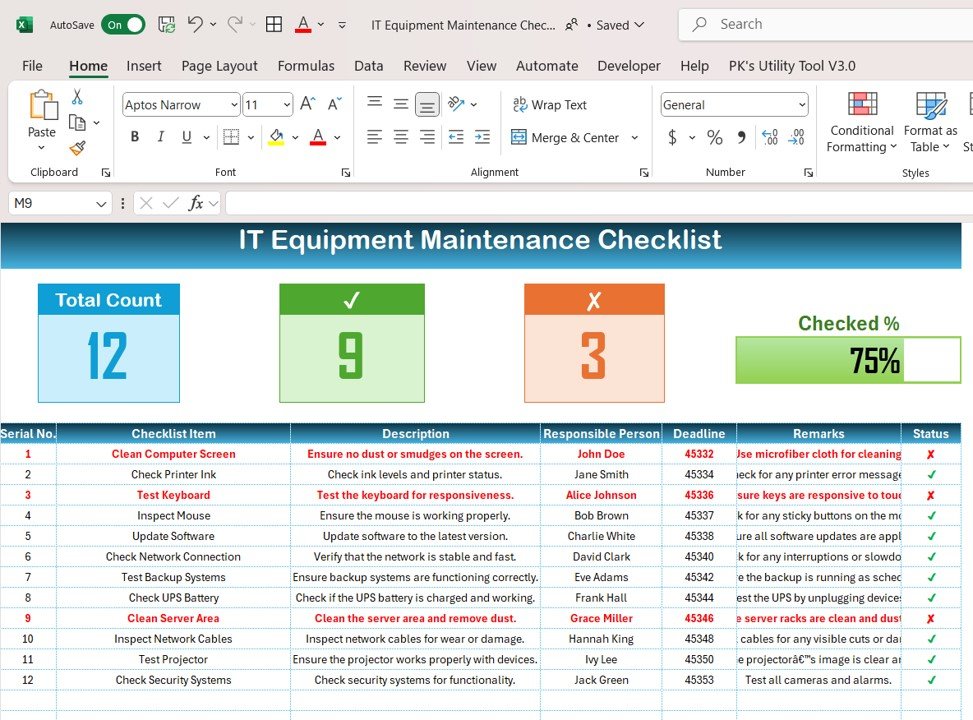973x720 pixels.
Task: Click the Align Left icon
Action: pyautogui.click(x=374, y=137)
